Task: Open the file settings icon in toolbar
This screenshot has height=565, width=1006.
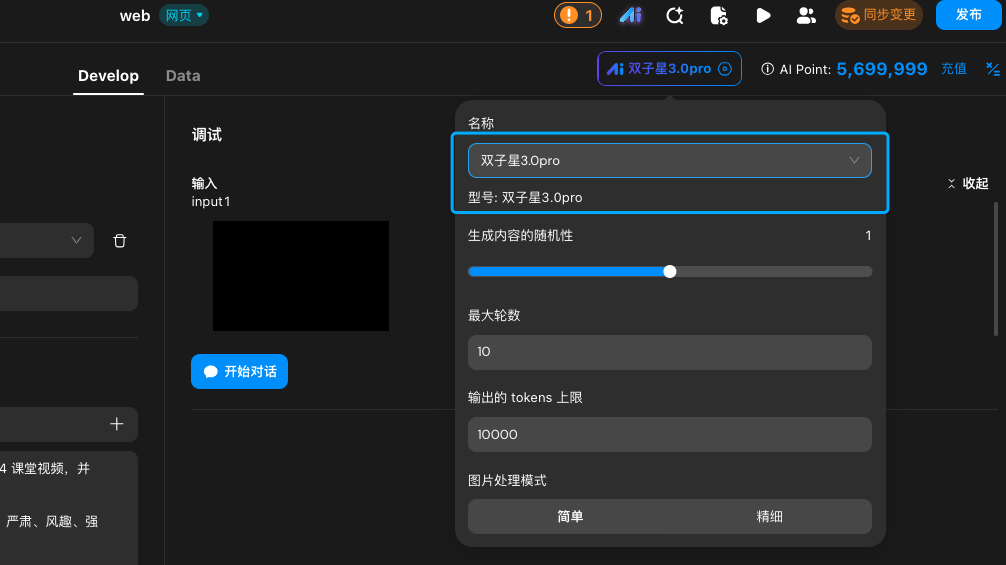Action: [719, 15]
